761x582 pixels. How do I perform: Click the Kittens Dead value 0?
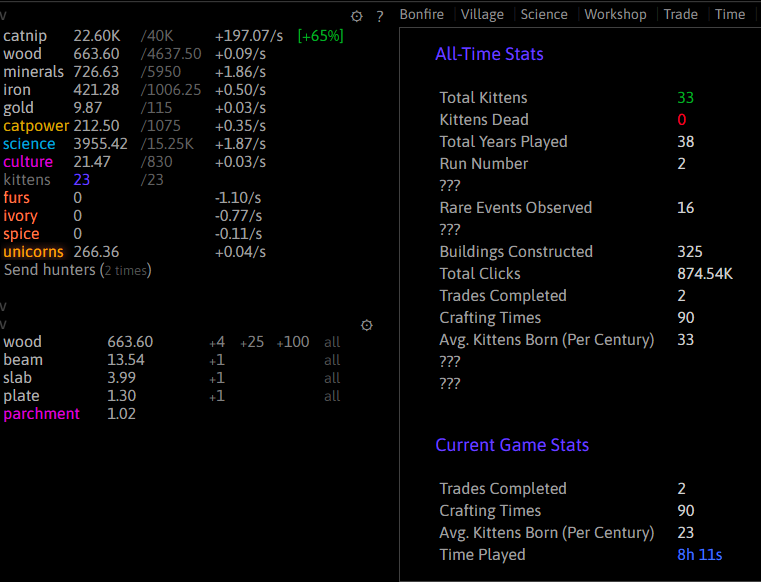pos(682,119)
